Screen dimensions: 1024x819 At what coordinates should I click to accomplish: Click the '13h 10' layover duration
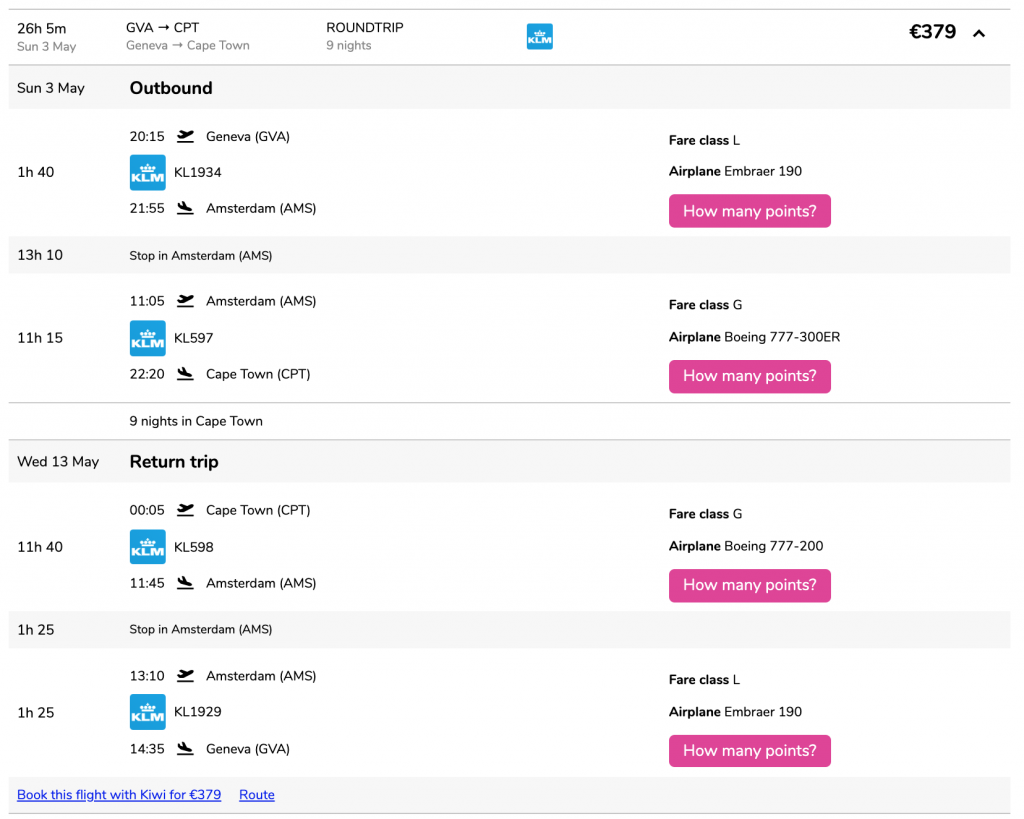coord(40,255)
